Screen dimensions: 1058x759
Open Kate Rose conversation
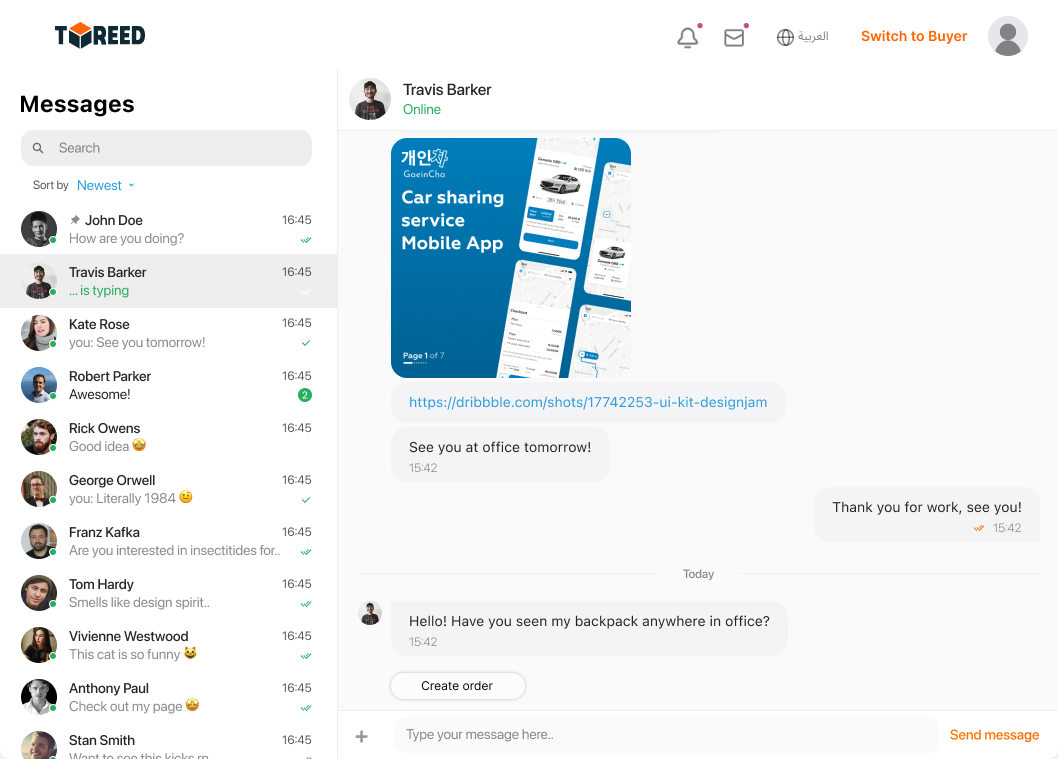169,333
